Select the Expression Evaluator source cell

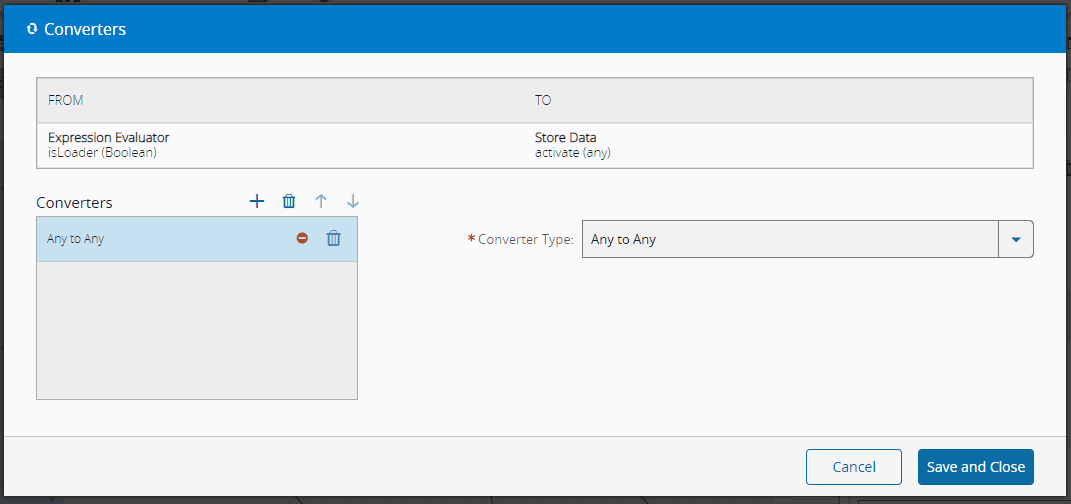coord(108,137)
